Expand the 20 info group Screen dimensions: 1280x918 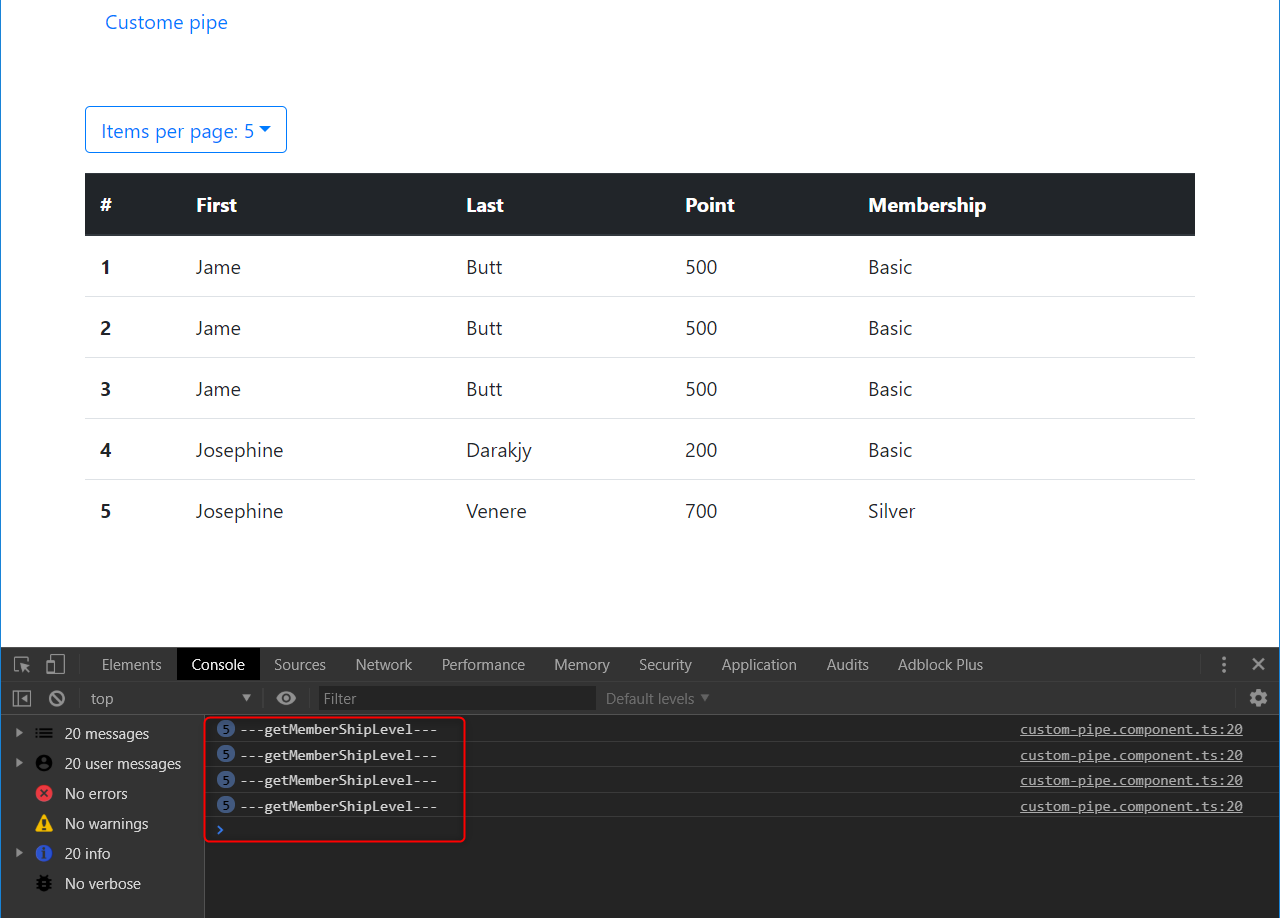click(x=19, y=853)
